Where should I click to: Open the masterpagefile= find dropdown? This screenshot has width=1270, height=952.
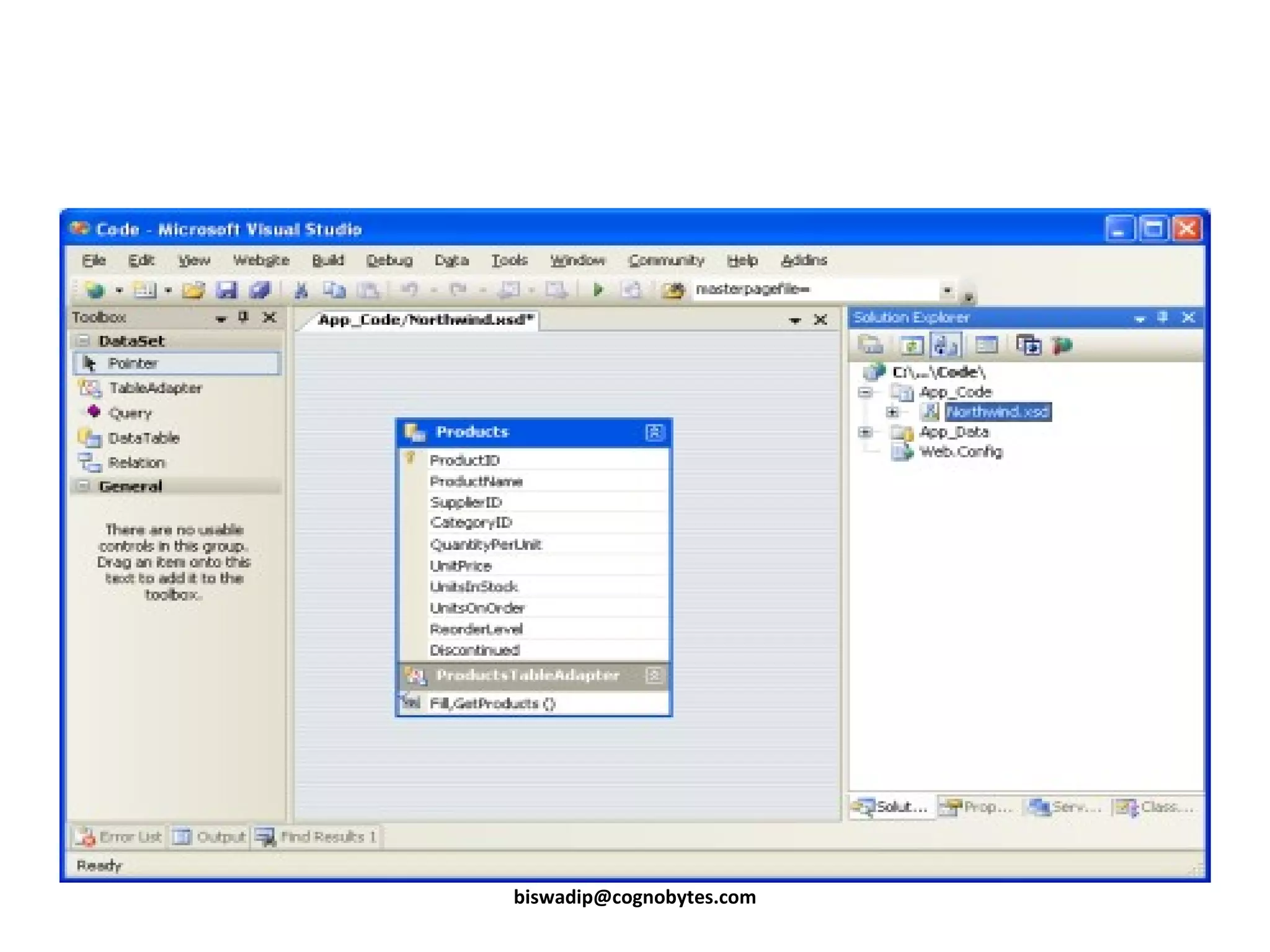click(x=947, y=290)
